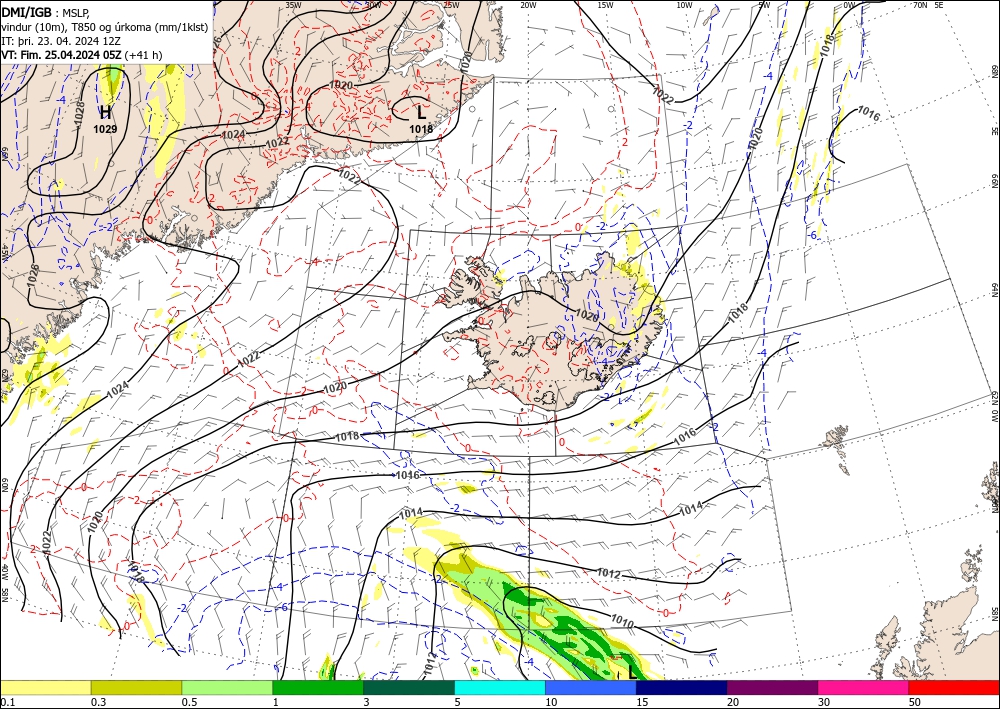Click the '(+41 h)' forecast offset text

143,55
